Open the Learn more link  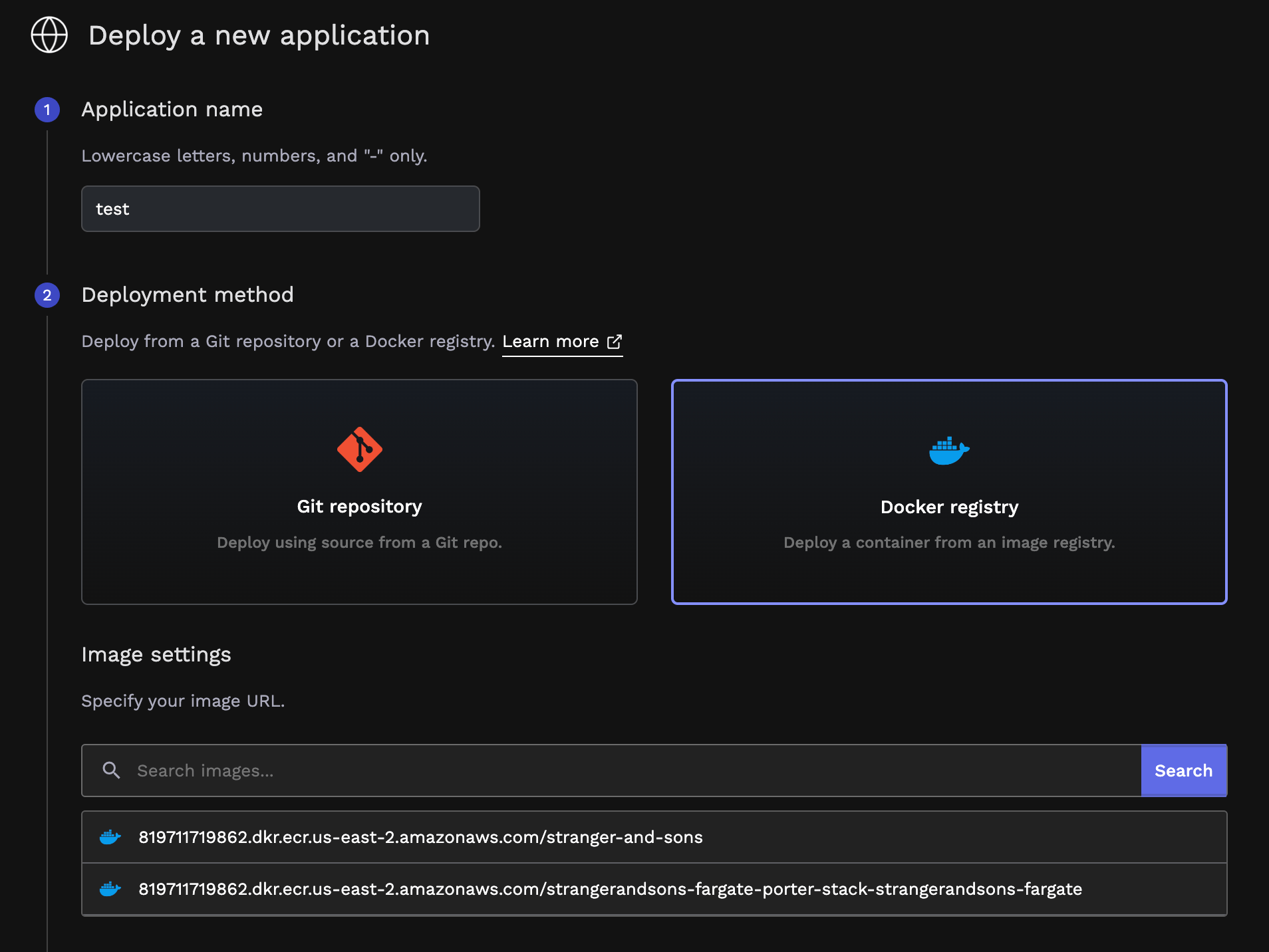[562, 342]
